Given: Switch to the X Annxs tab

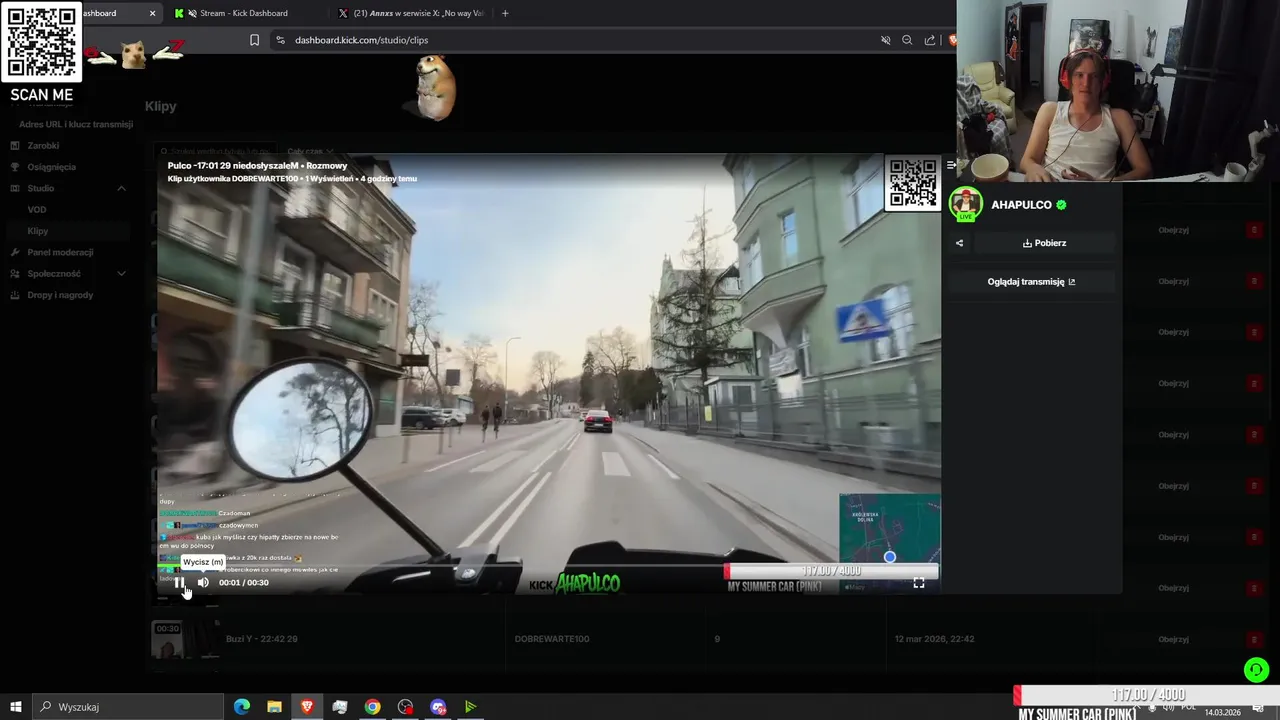Looking at the screenshot, I should 412,13.
